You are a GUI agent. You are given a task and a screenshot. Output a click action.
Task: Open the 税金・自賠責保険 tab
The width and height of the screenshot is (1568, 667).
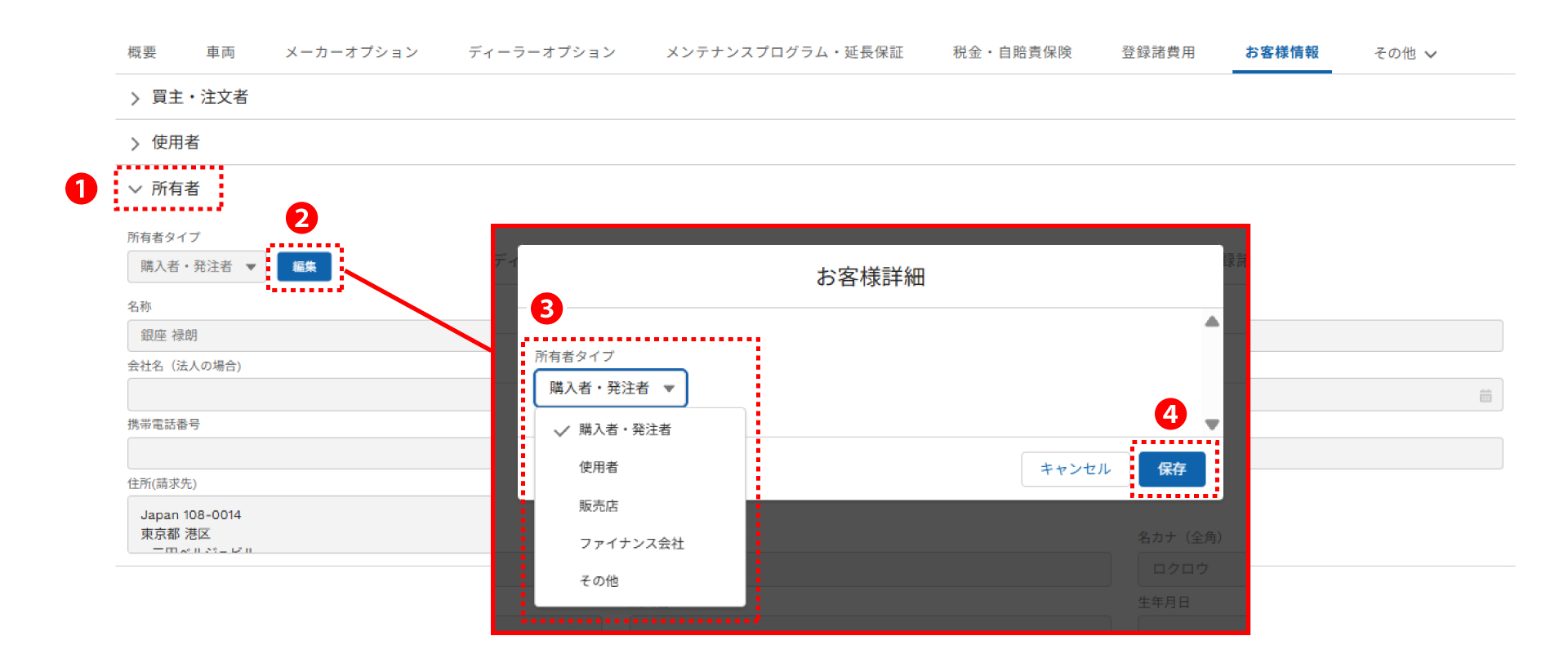[1012, 52]
